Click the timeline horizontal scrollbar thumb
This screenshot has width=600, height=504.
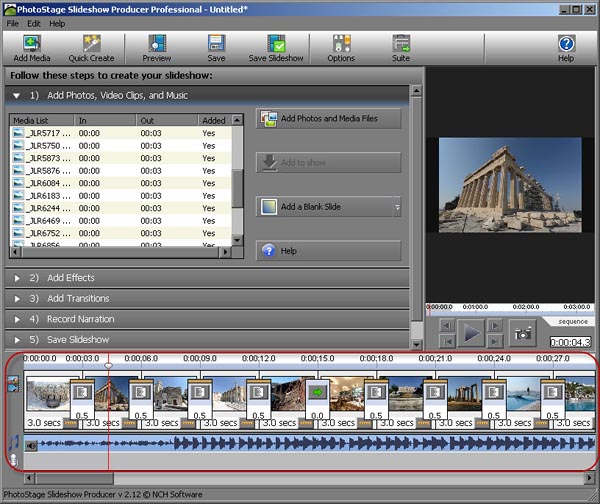[x=75, y=478]
